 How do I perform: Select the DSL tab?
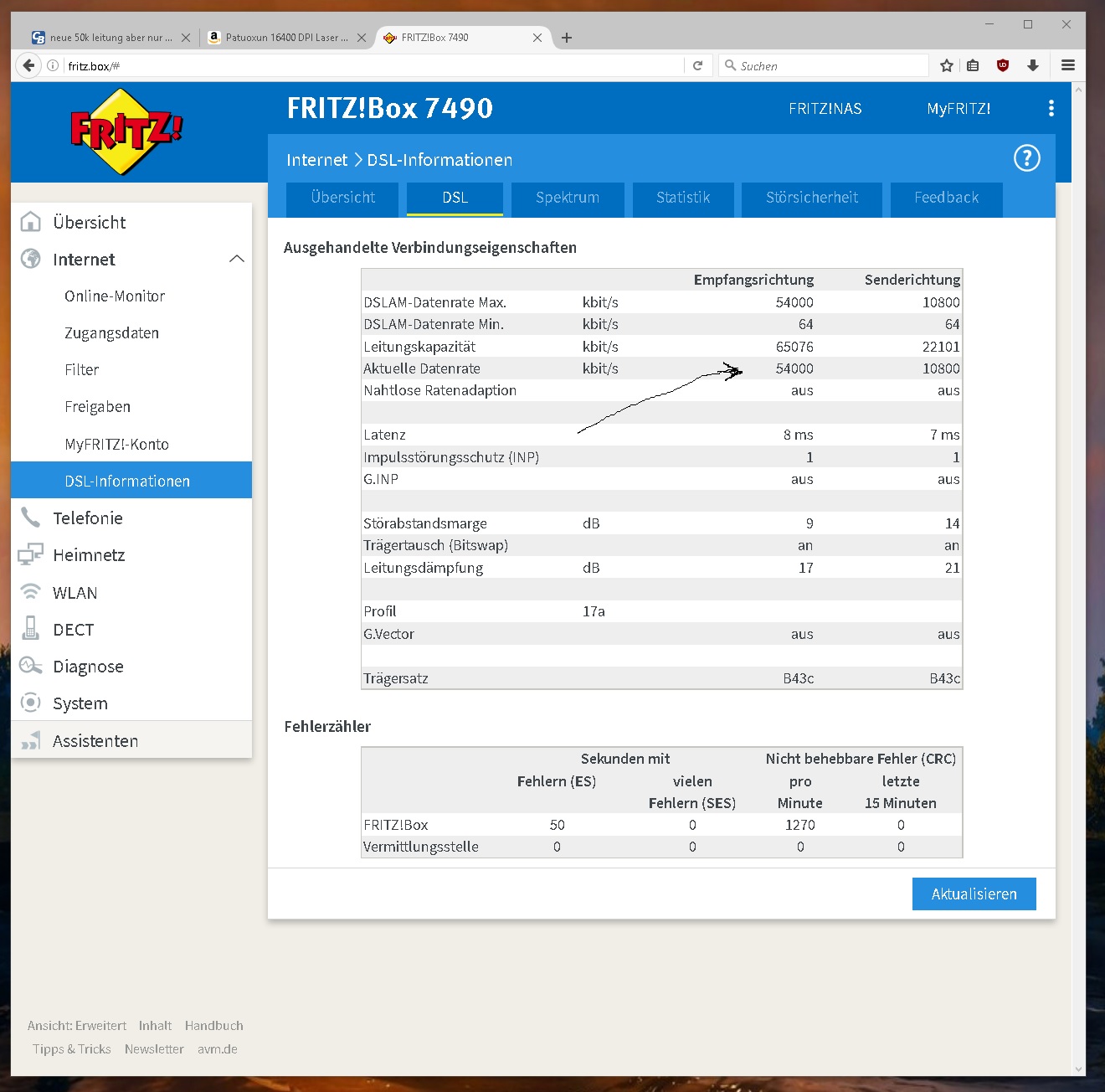coord(455,198)
